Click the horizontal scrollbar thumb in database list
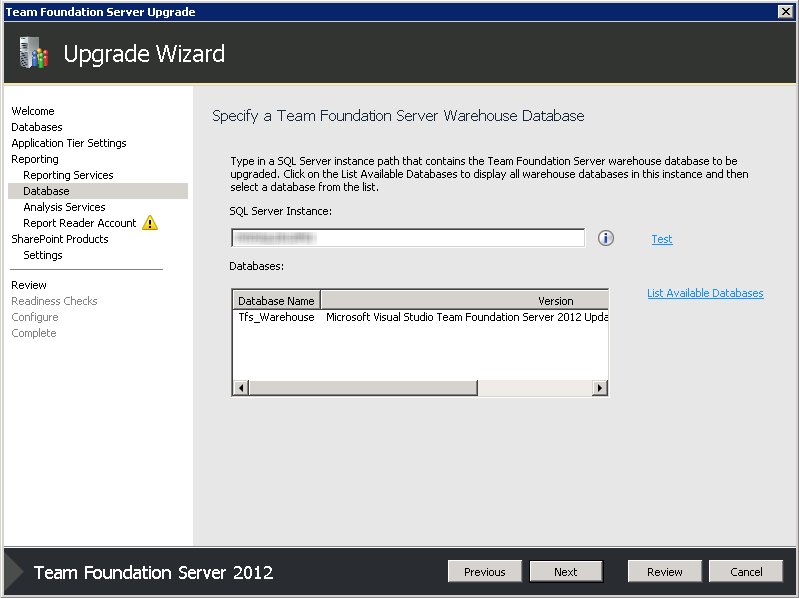Image resolution: width=799 pixels, height=598 pixels. [363, 388]
